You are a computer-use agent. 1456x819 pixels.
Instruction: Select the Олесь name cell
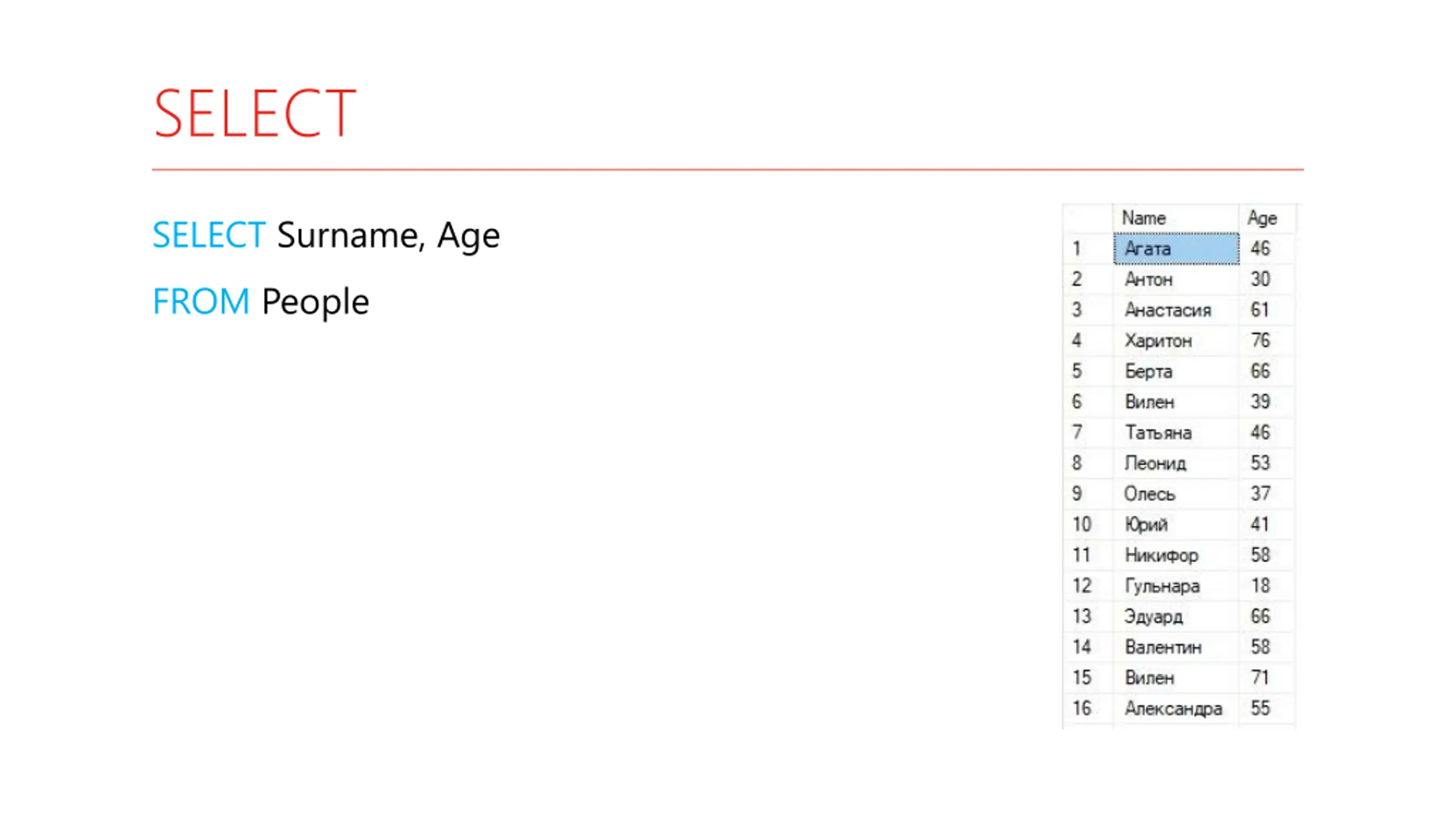tap(1176, 494)
